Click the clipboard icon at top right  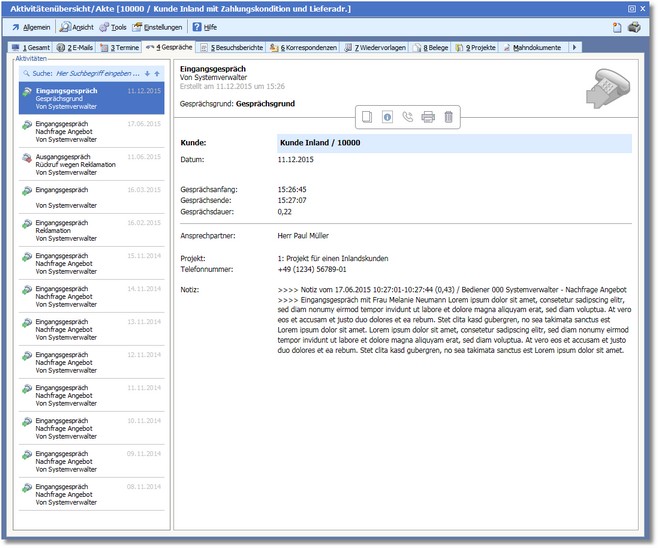point(618,27)
